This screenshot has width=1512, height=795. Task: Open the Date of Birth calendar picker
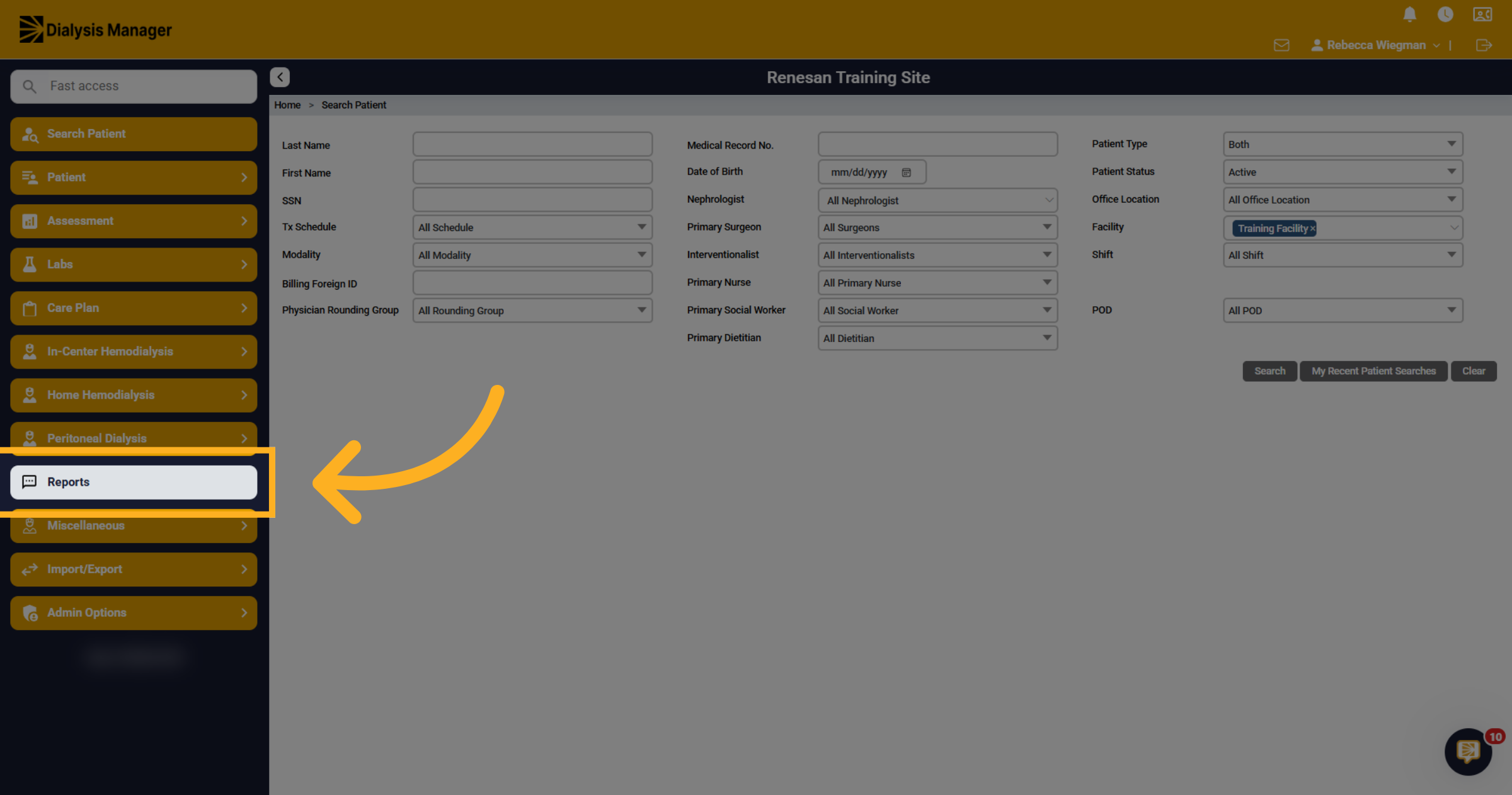[x=906, y=173]
